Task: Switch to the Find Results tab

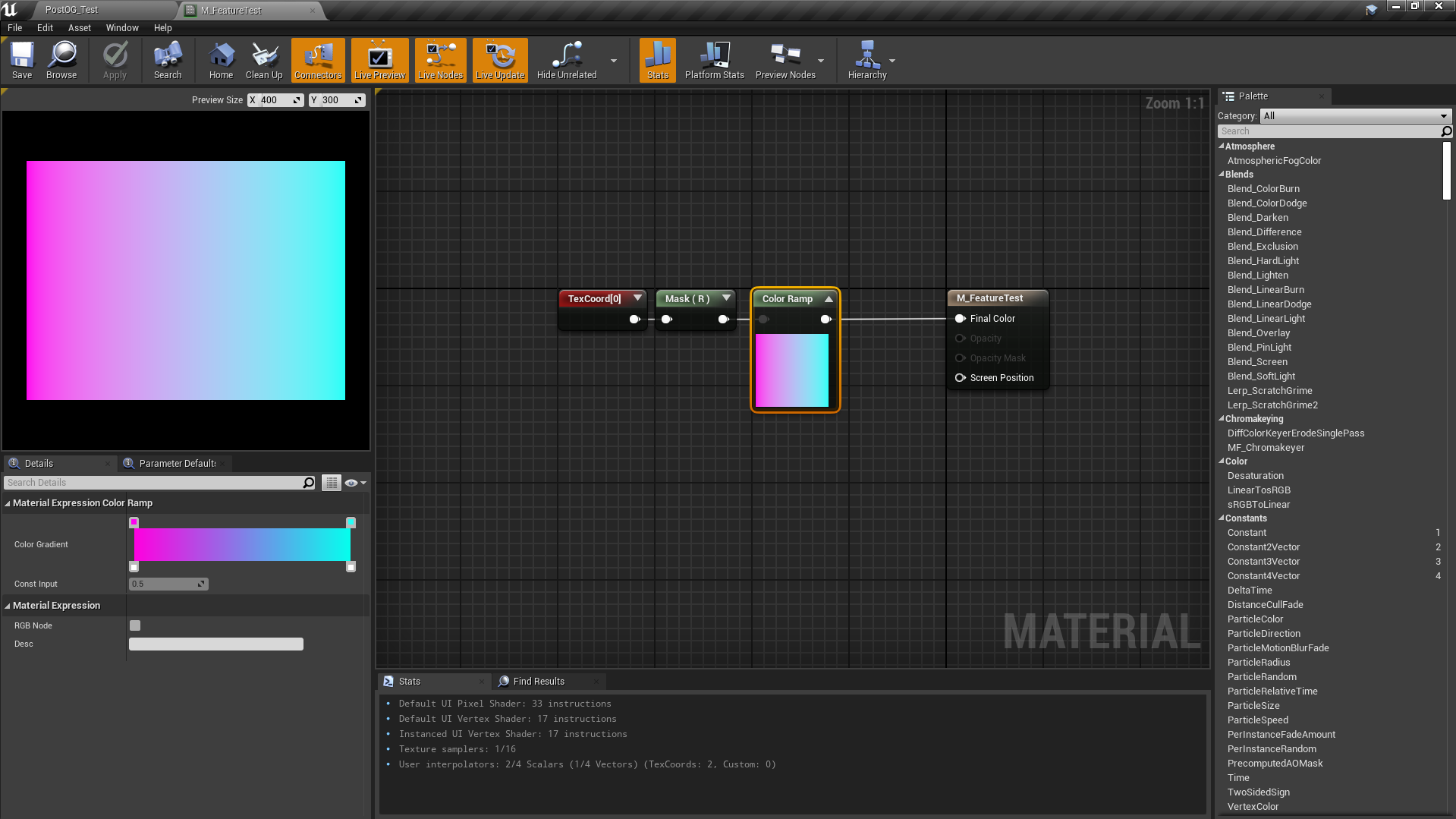Action: tap(538, 682)
